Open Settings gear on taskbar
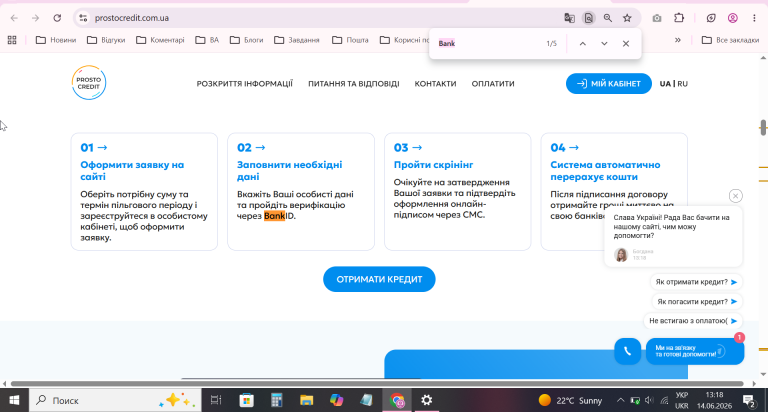The width and height of the screenshot is (768, 412). click(x=427, y=400)
